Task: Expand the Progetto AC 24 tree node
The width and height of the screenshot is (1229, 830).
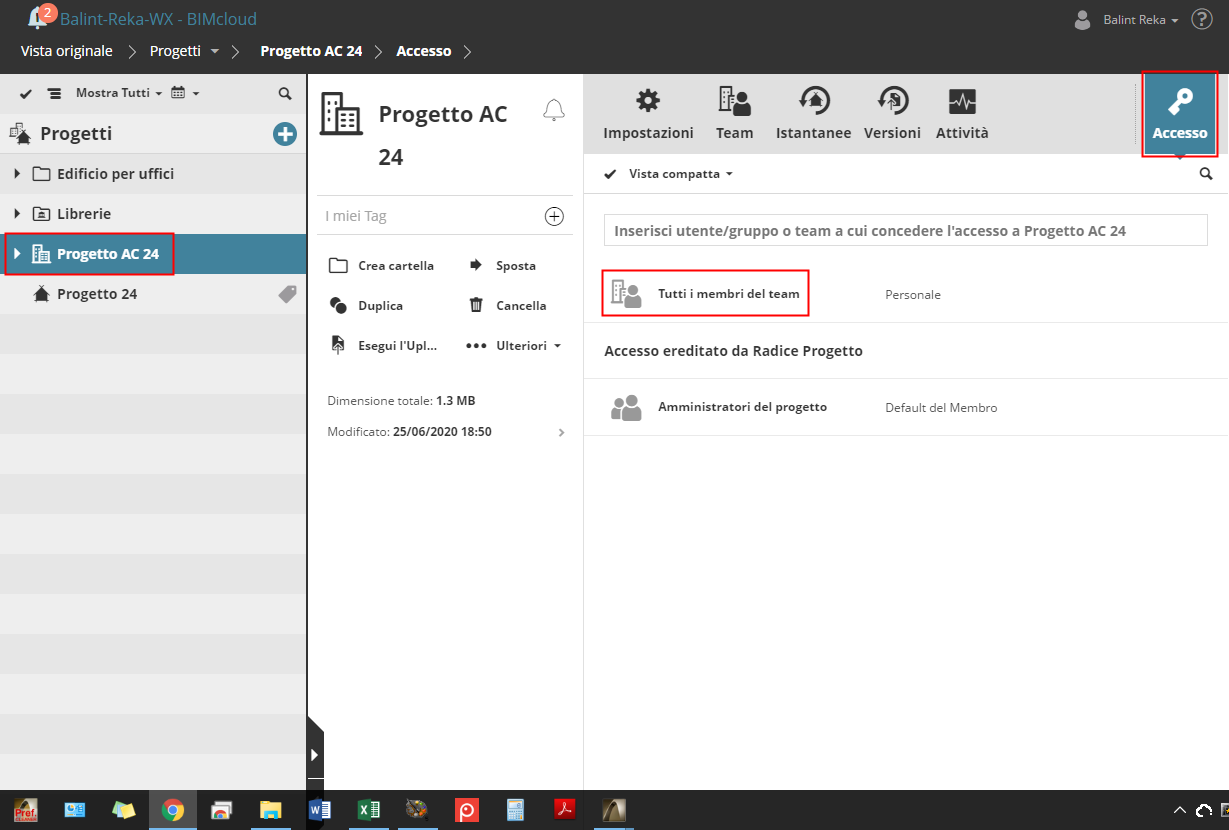Action: point(17,254)
